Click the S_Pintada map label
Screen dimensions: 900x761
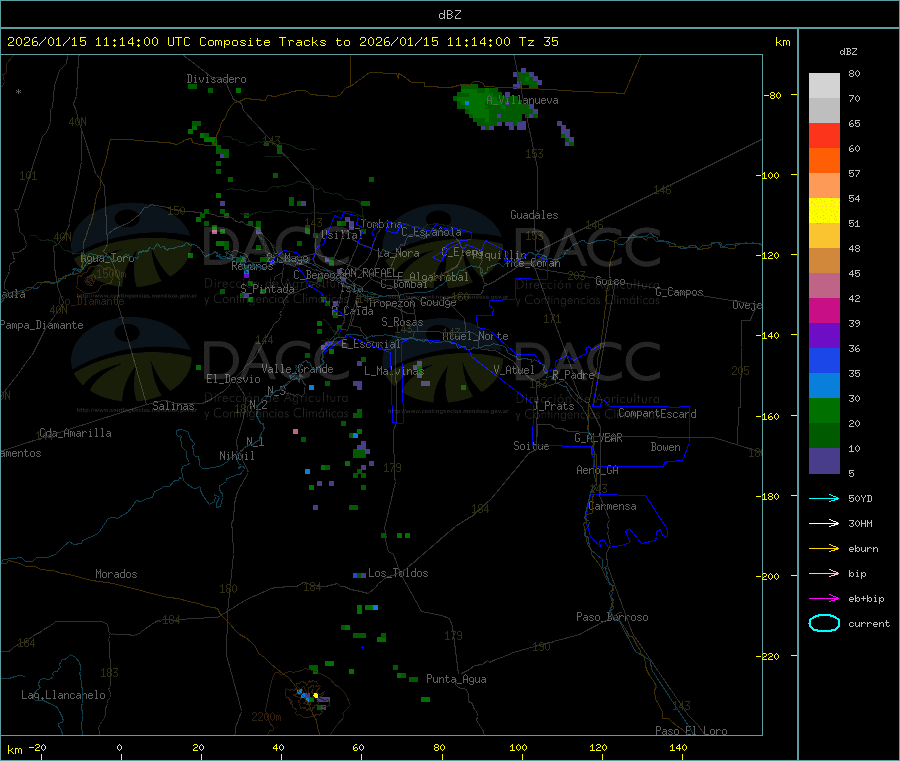point(267,289)
